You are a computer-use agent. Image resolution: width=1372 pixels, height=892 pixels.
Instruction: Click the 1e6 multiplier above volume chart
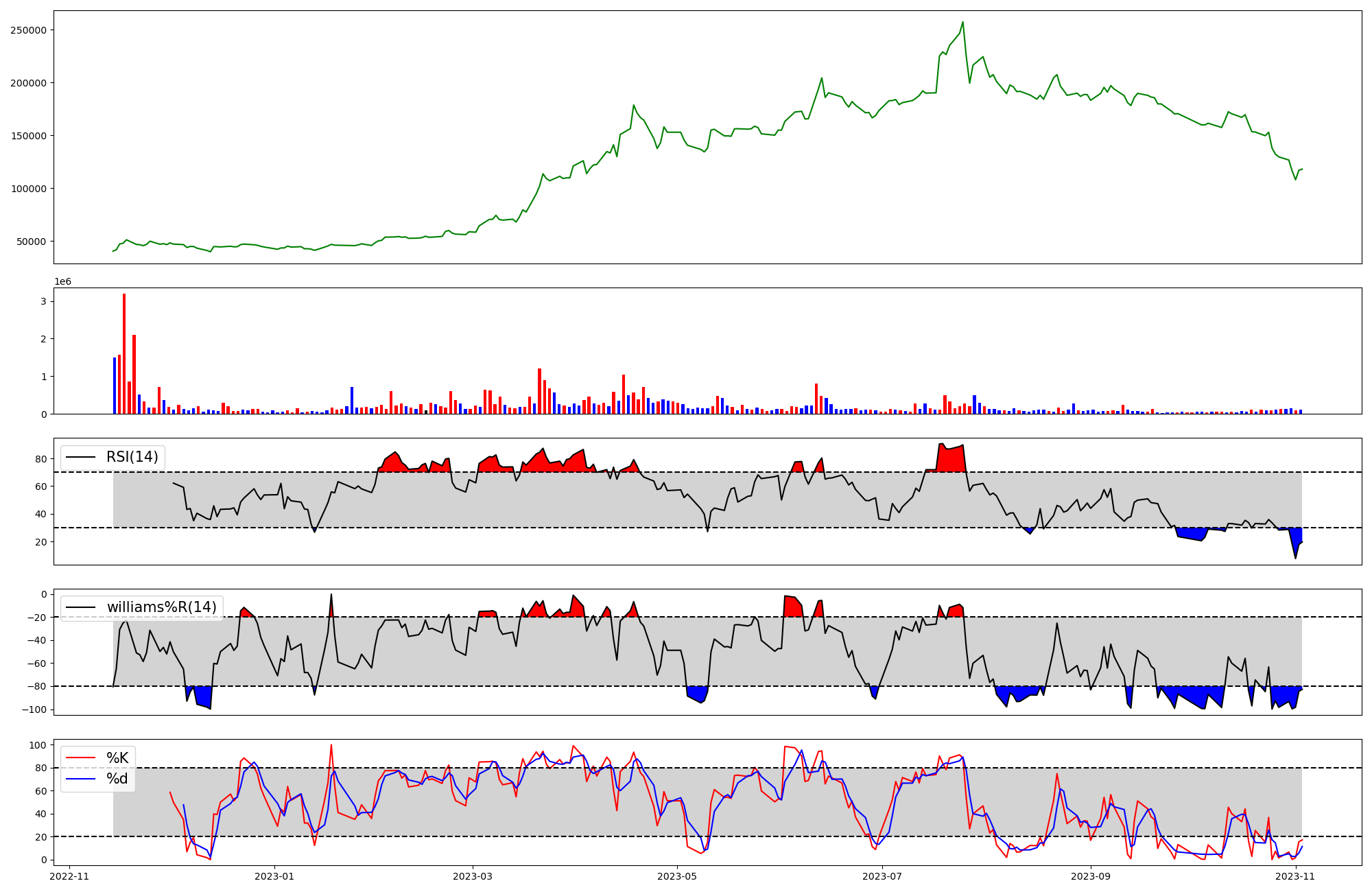tap(62, 282)
